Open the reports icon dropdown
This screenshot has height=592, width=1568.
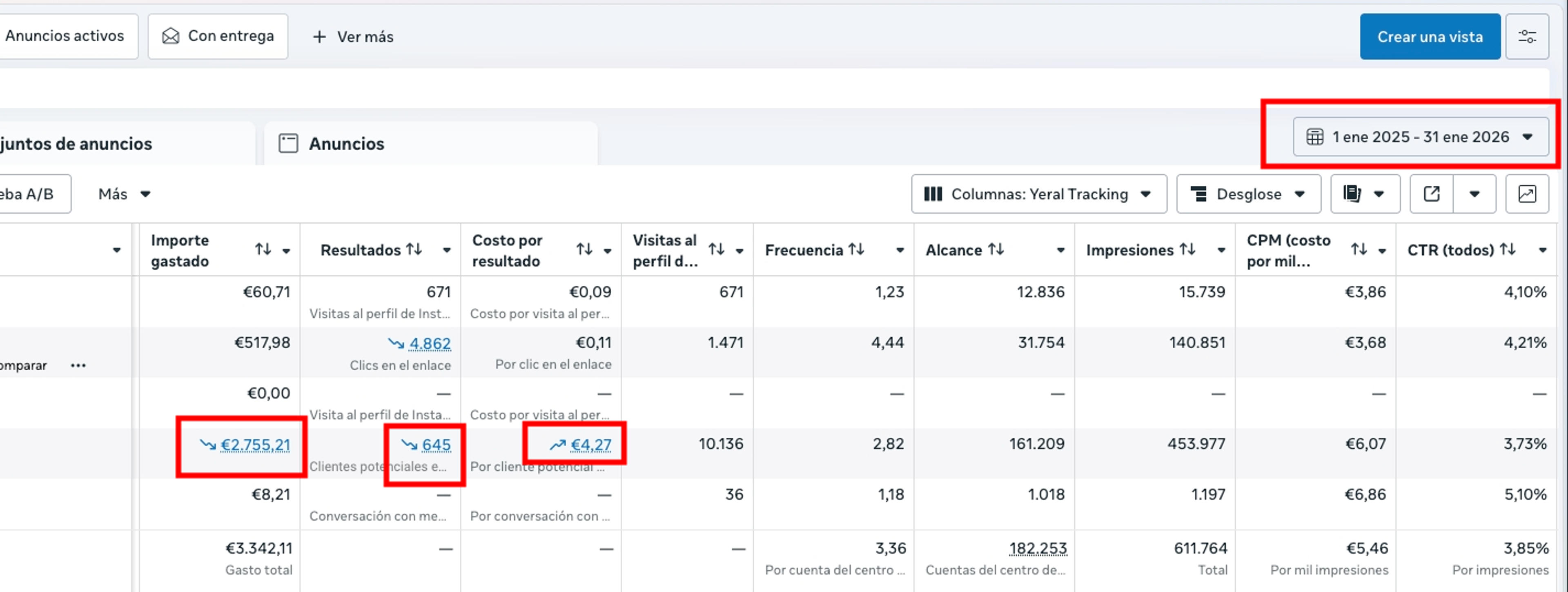pyautogui.click(x=1365, y=194)
